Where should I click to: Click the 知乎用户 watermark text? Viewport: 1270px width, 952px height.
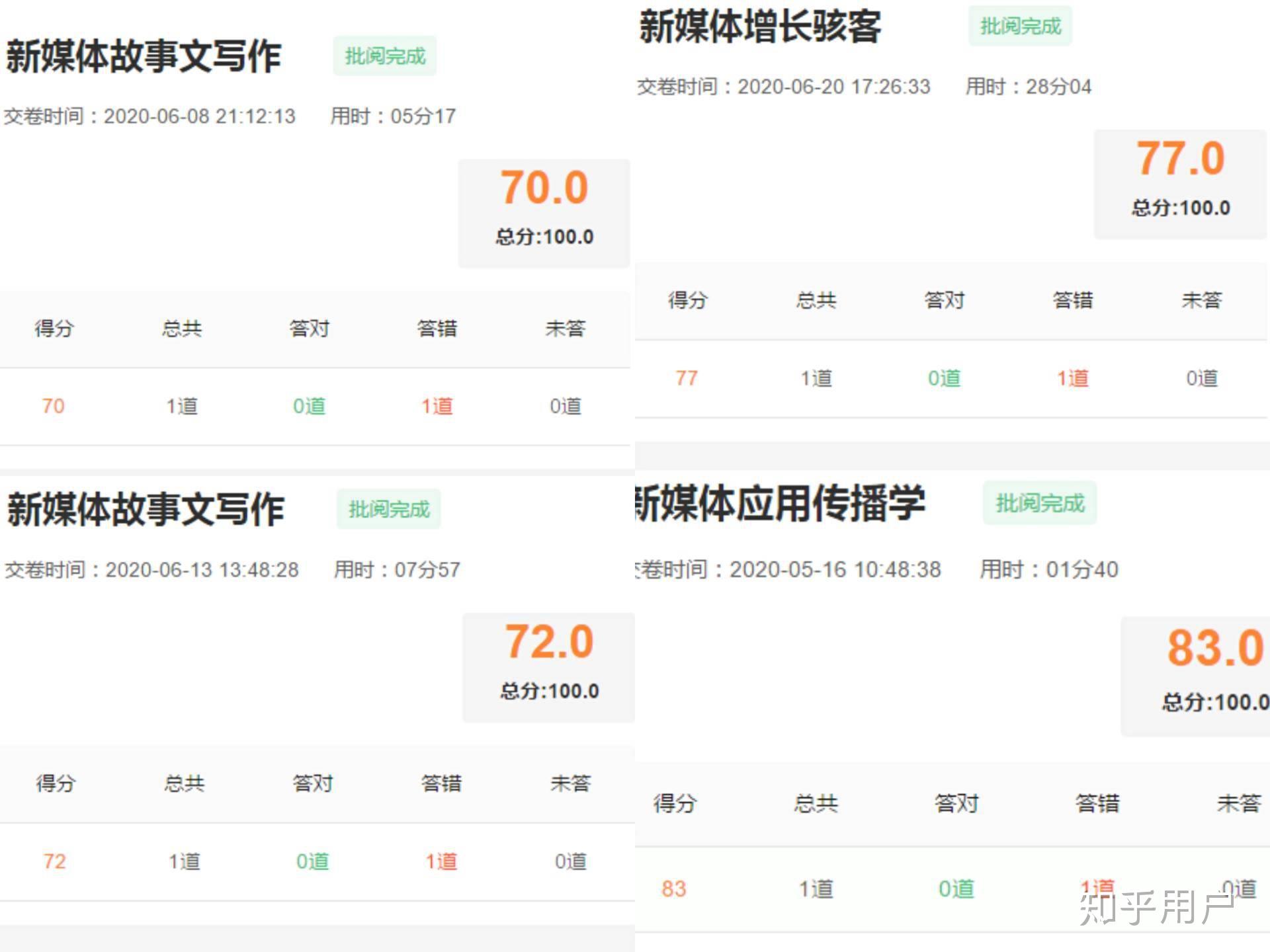point(1156,908)
